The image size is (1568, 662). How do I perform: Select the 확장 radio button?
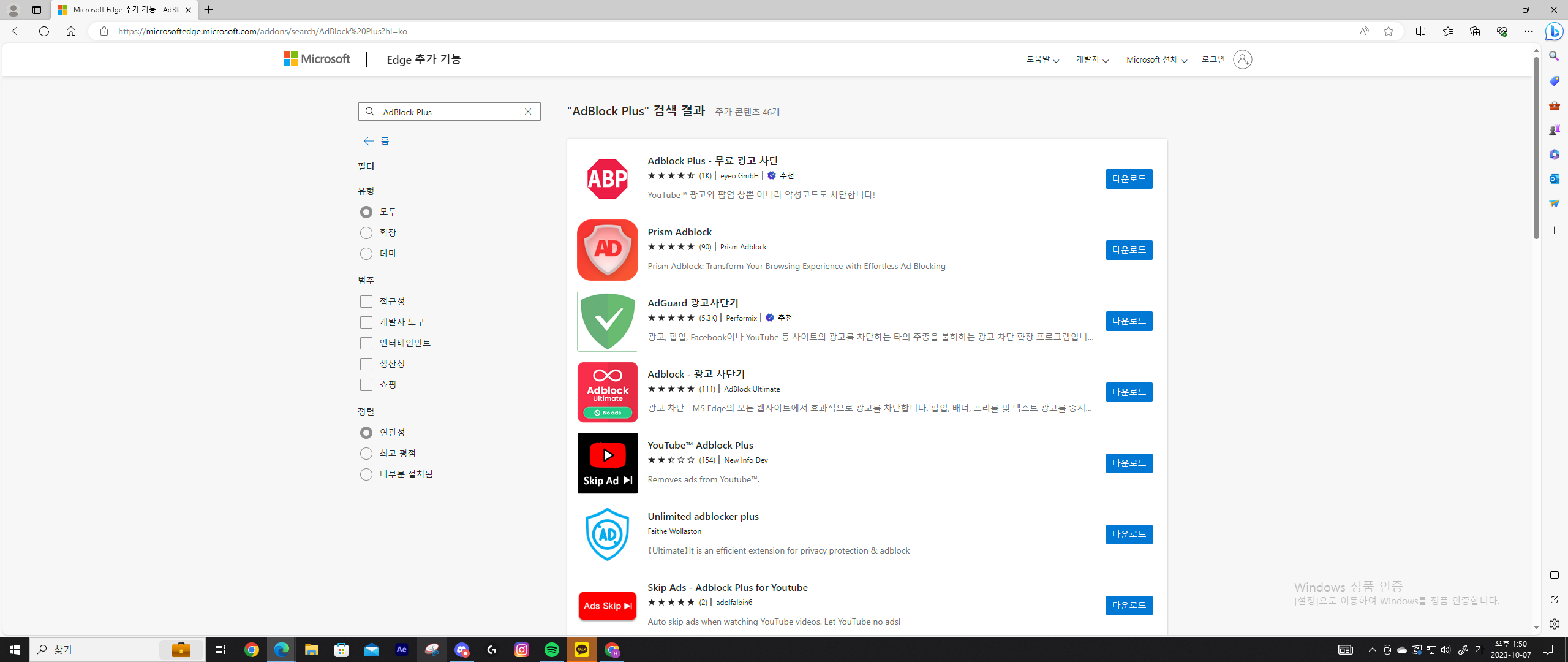[x=366, y=233]
